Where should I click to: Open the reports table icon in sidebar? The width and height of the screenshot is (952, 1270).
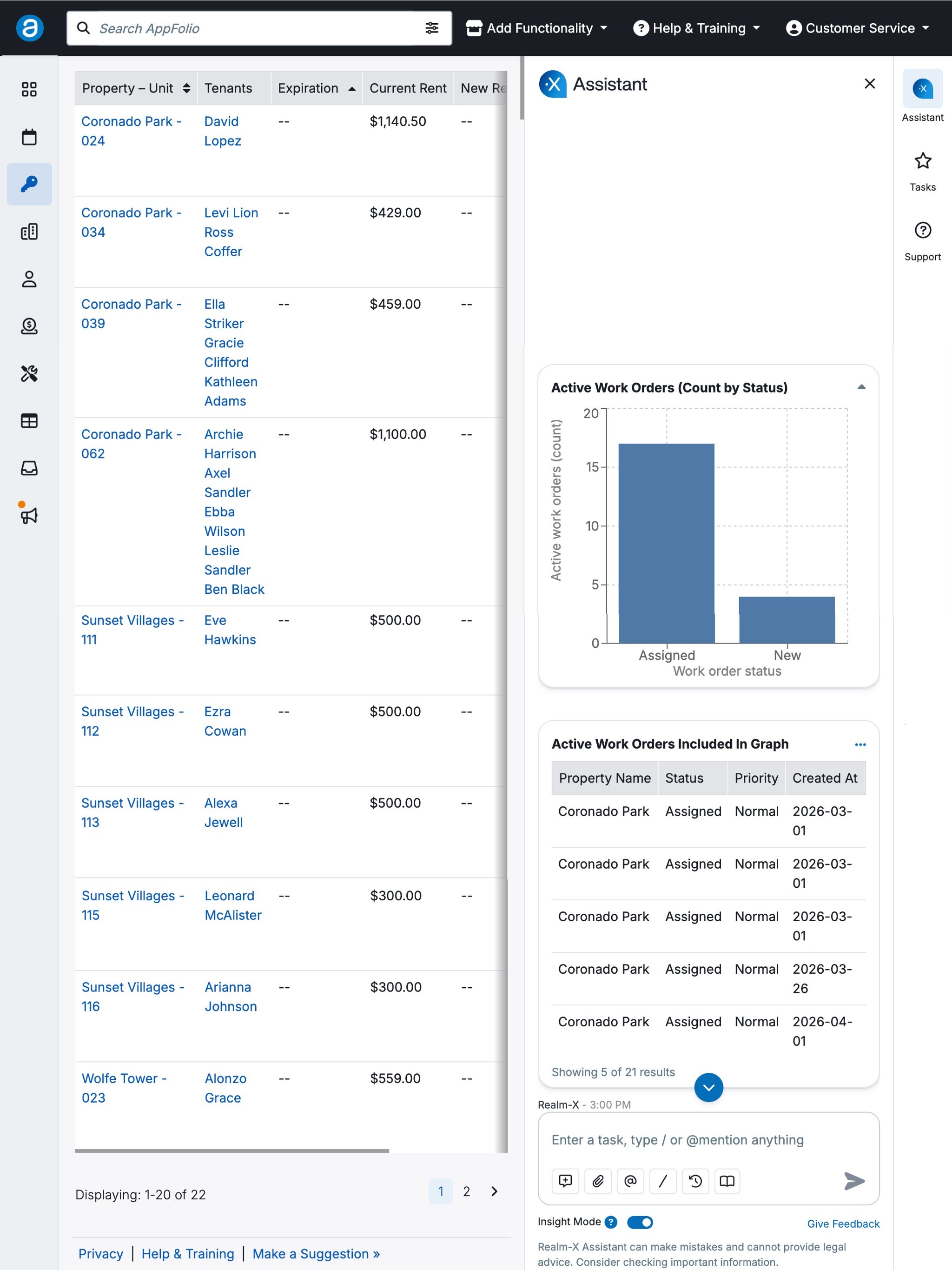29,421
